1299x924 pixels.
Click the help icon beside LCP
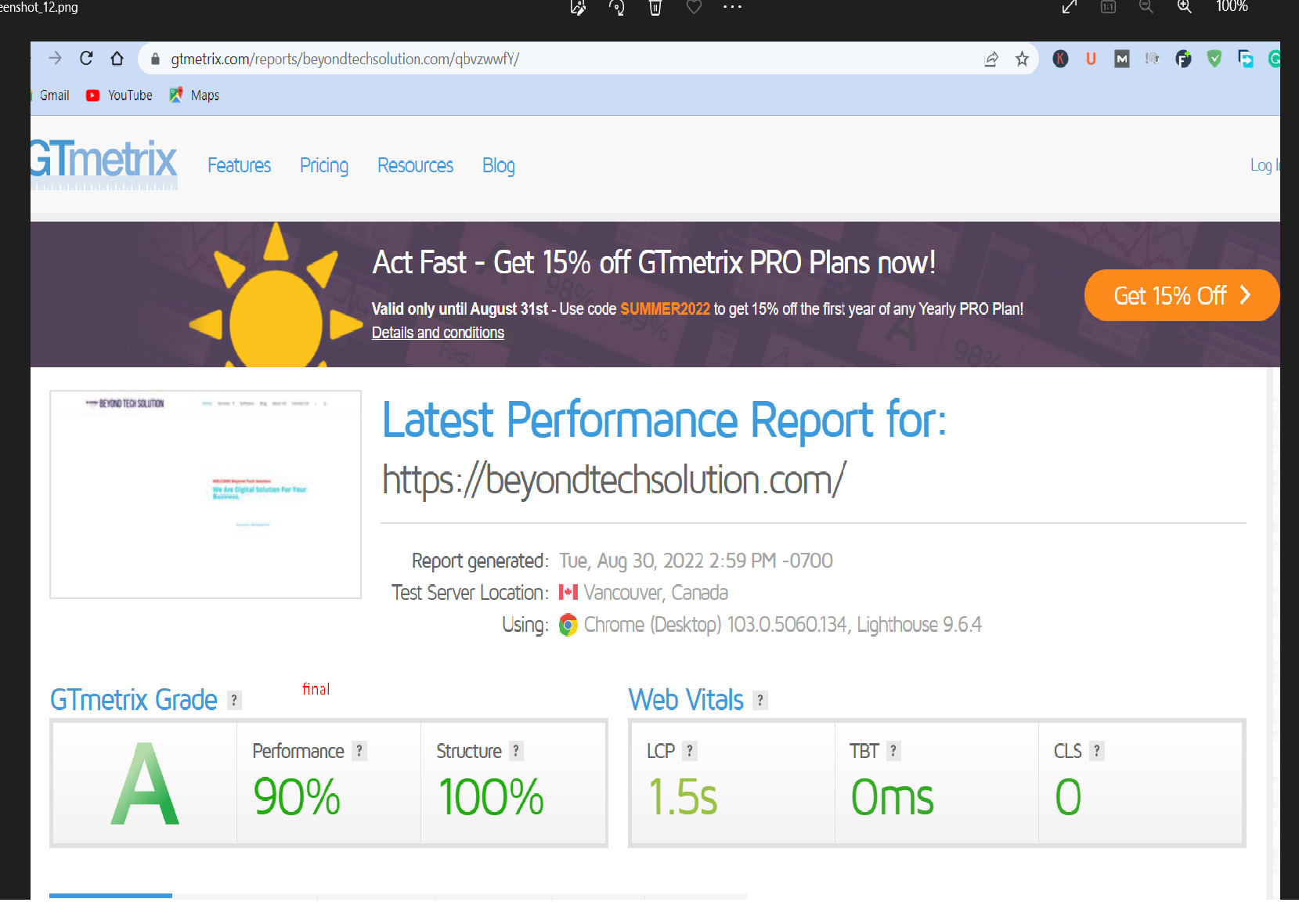[689, 751]
